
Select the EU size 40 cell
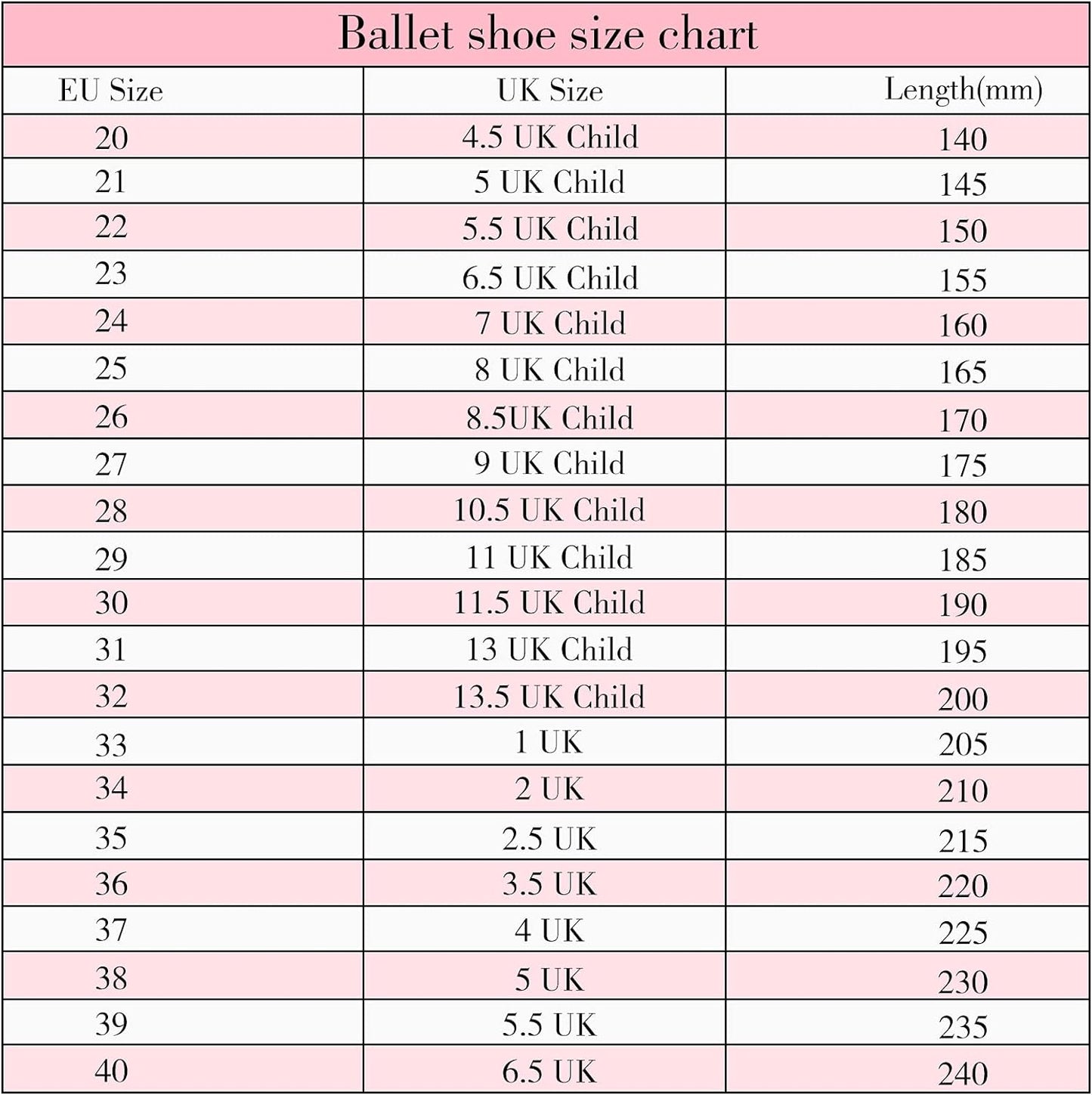(x=111, y=1071)
